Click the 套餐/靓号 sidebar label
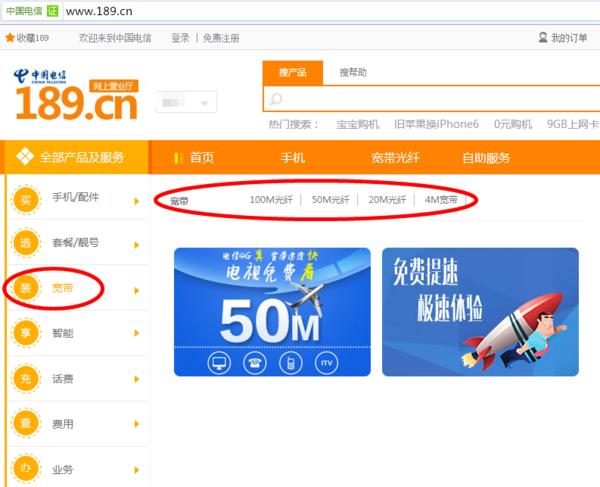600x487 pixels. [75, 243]
